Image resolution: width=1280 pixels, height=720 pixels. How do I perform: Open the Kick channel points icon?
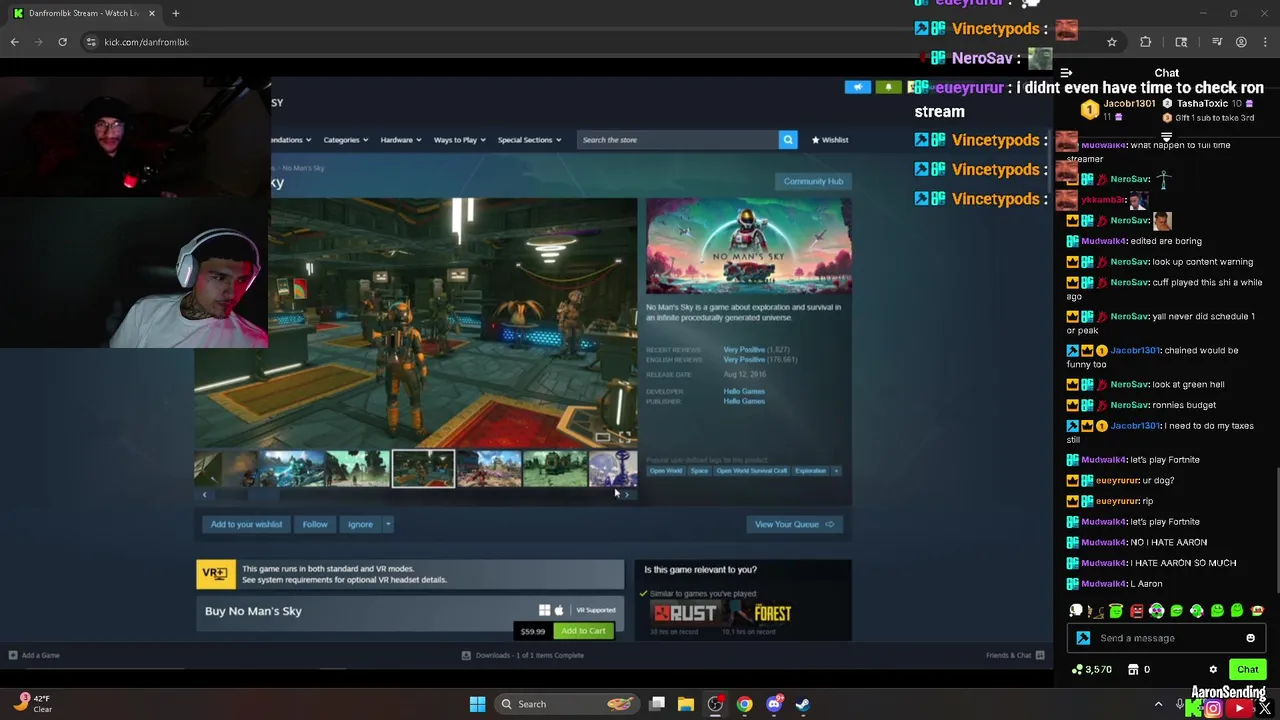coord(1077,669)
